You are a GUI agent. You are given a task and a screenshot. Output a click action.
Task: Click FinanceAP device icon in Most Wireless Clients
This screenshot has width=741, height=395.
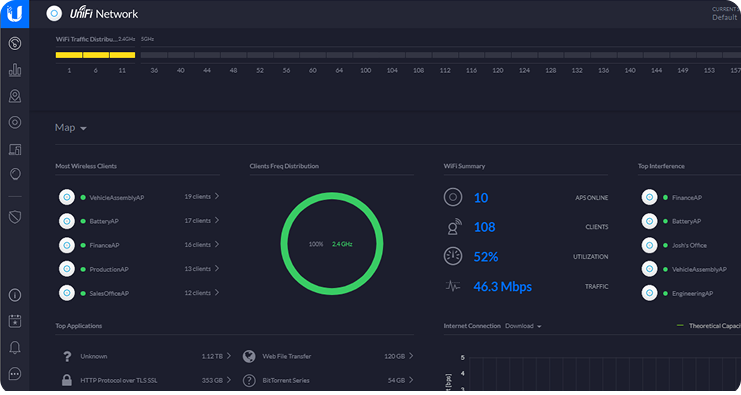[x=67, y=245]
